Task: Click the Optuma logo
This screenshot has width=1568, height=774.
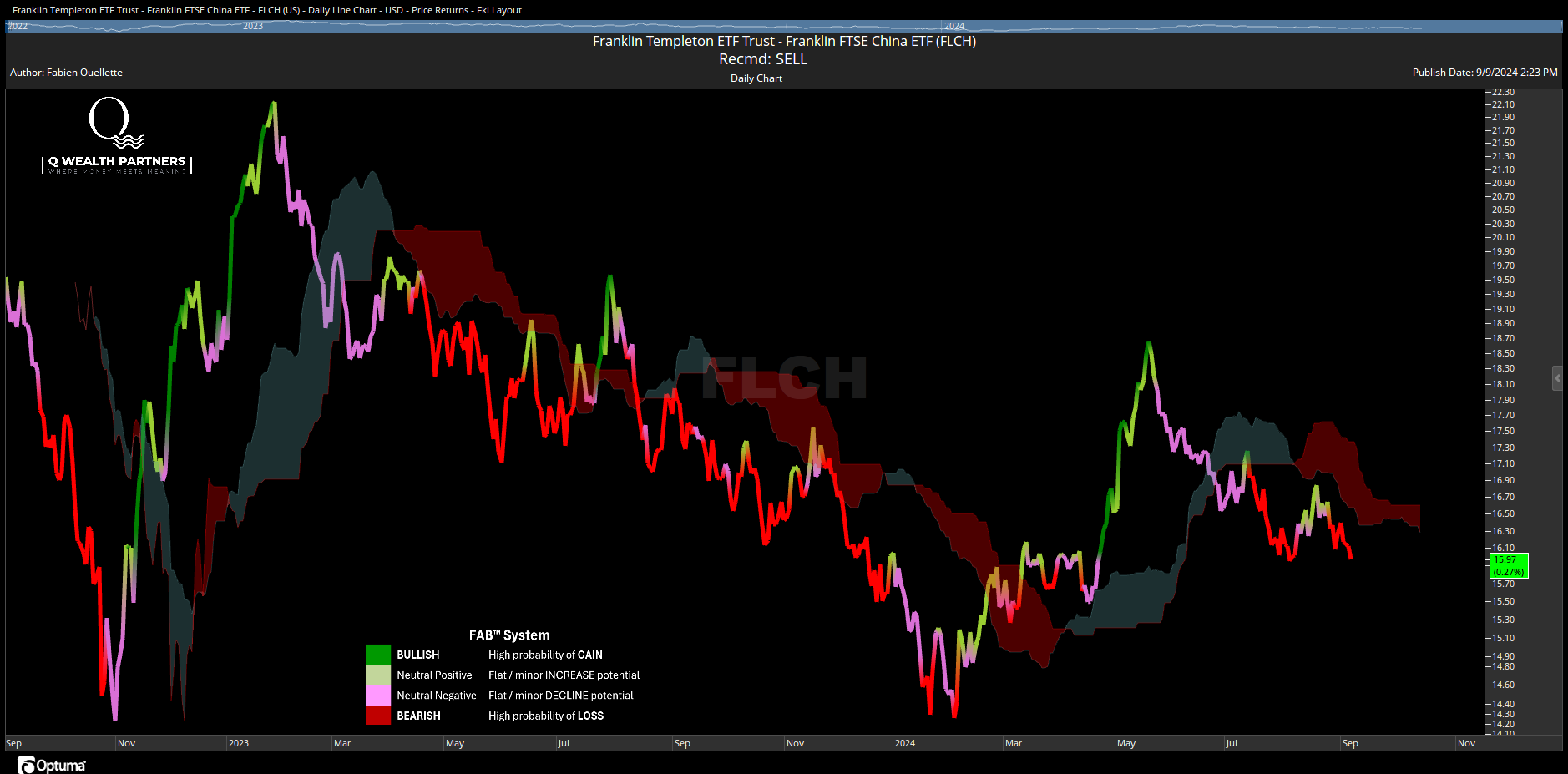Action: [52, 765]
